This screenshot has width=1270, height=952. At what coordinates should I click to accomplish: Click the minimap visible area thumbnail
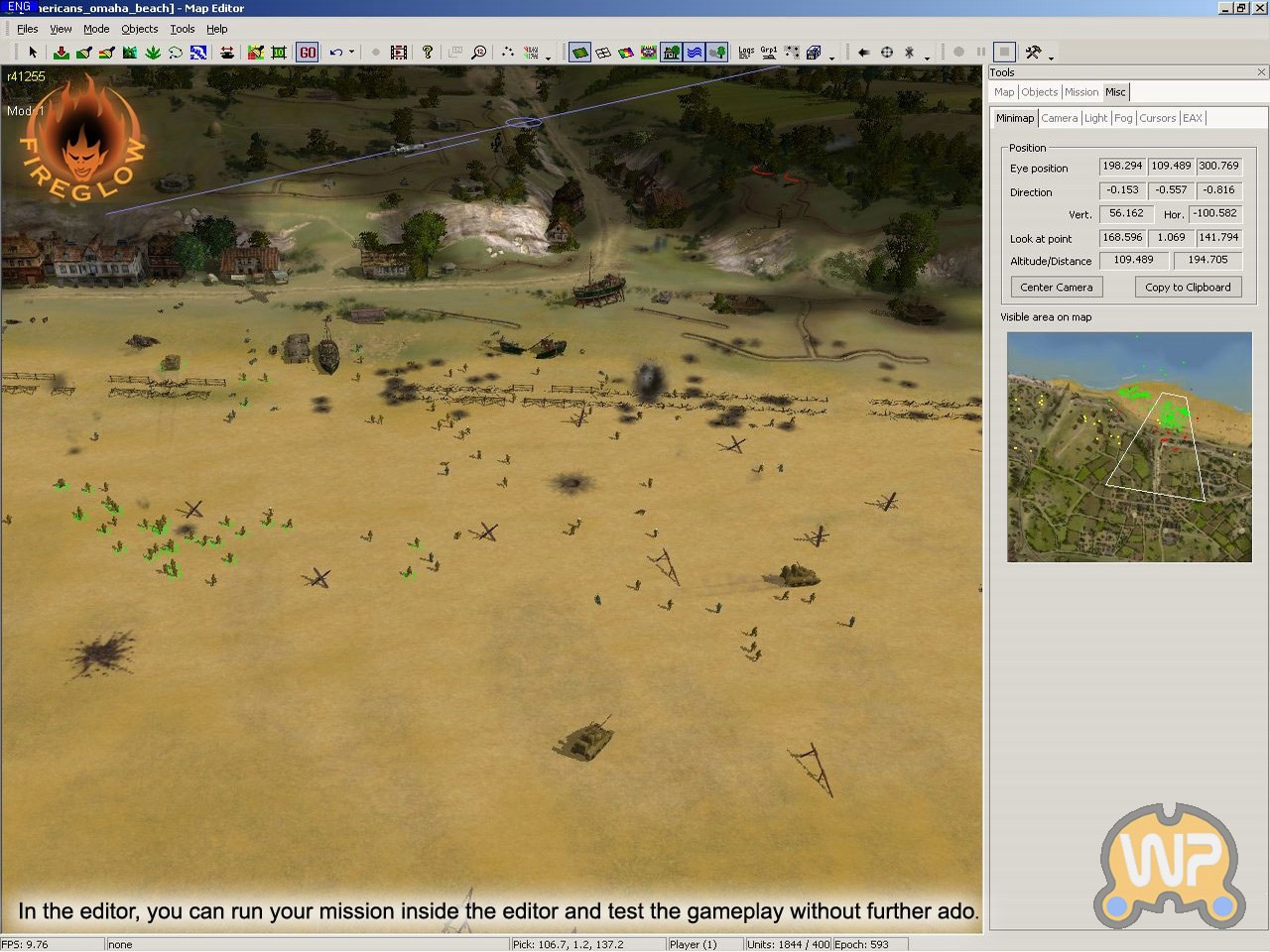(x=1129, y=447)
